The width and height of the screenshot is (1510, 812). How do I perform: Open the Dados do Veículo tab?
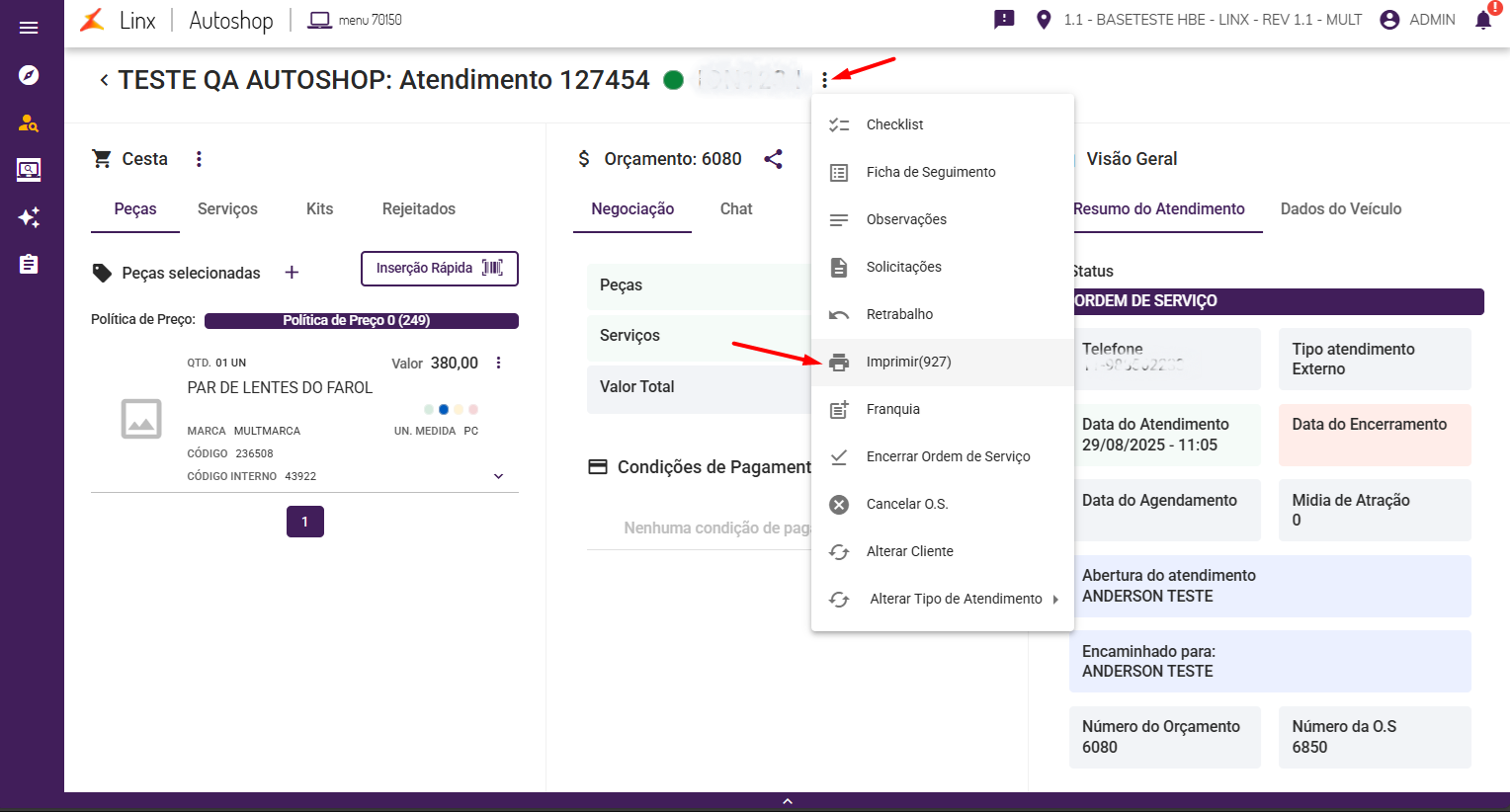tap(1340, 209)
